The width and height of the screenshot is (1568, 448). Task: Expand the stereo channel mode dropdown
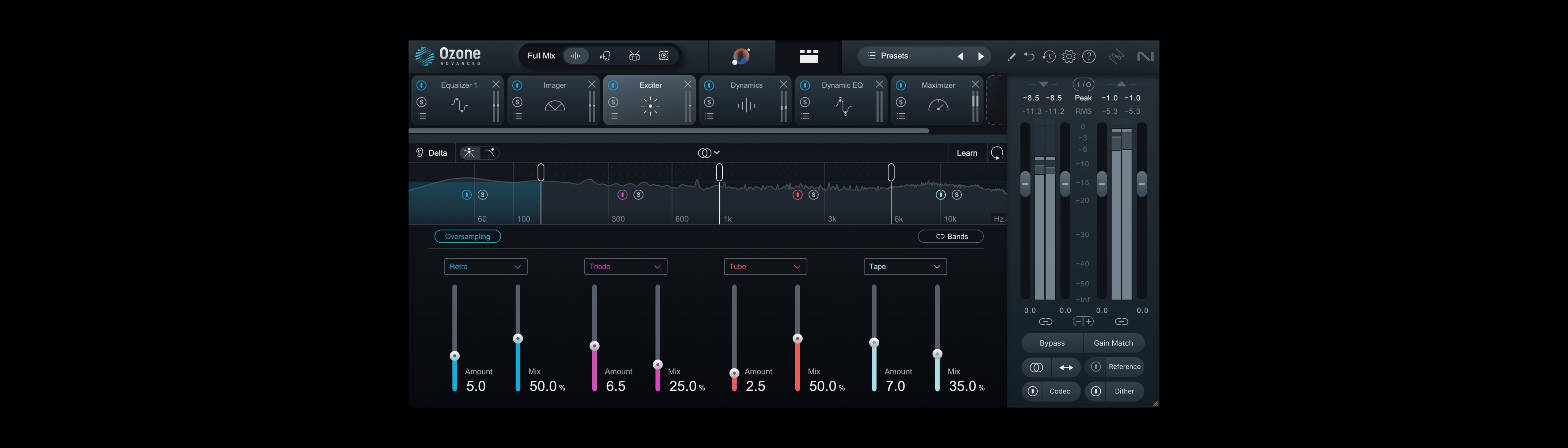point(709,153)
